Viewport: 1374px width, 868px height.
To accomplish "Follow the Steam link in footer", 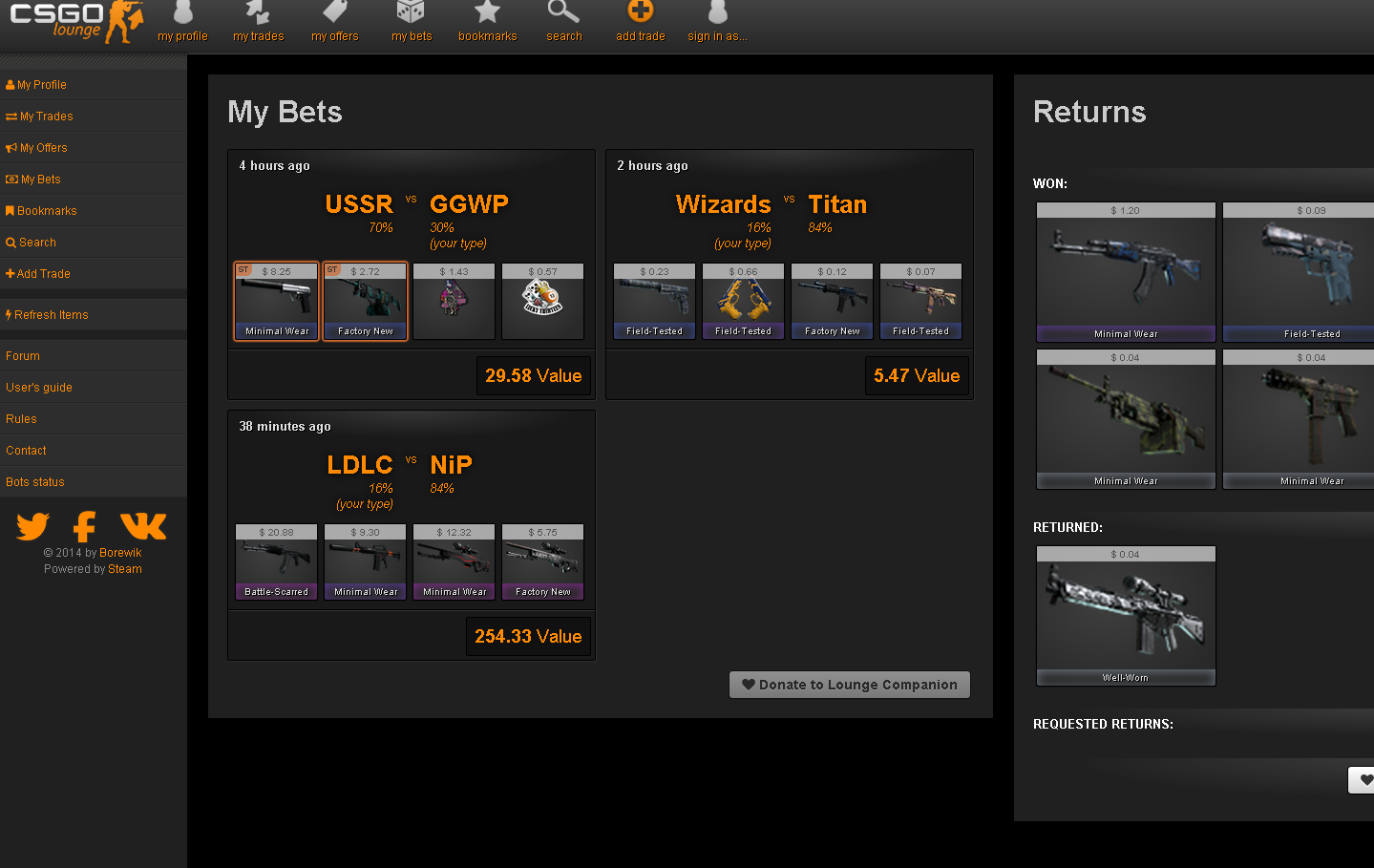I will [125, 569].
